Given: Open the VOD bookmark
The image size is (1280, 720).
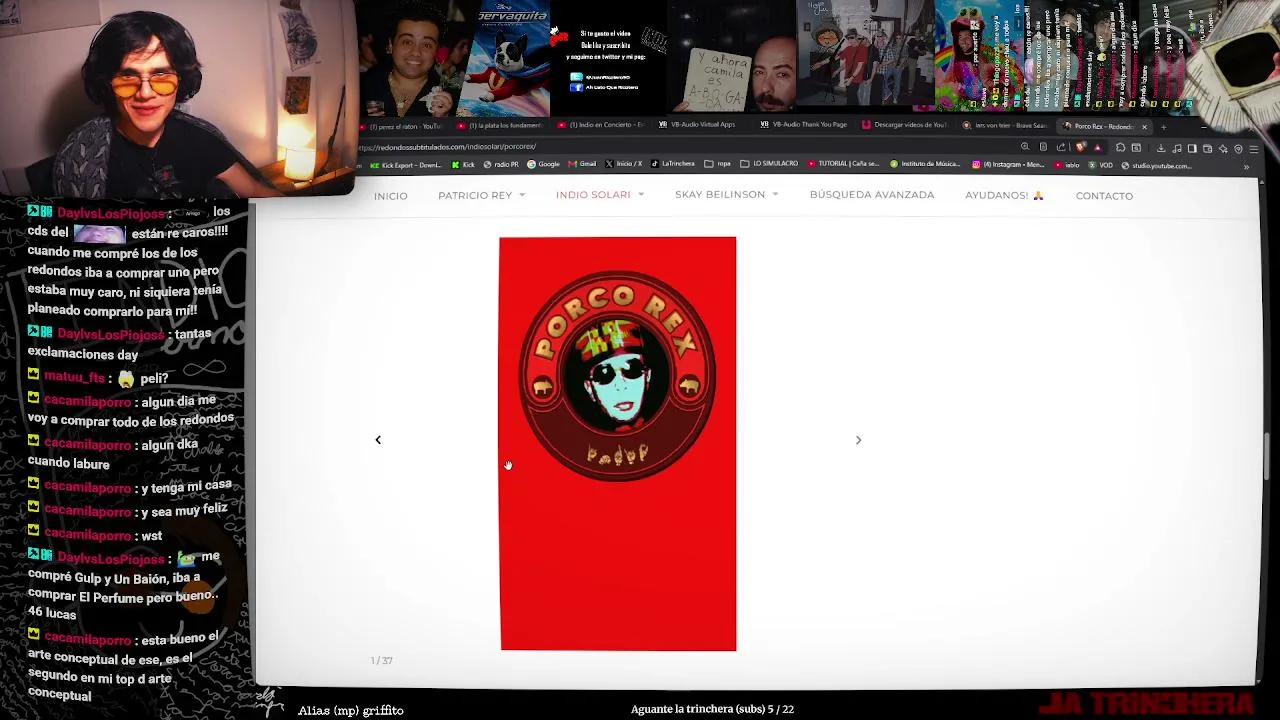Looking at the screenshot, I should 1100,165.
